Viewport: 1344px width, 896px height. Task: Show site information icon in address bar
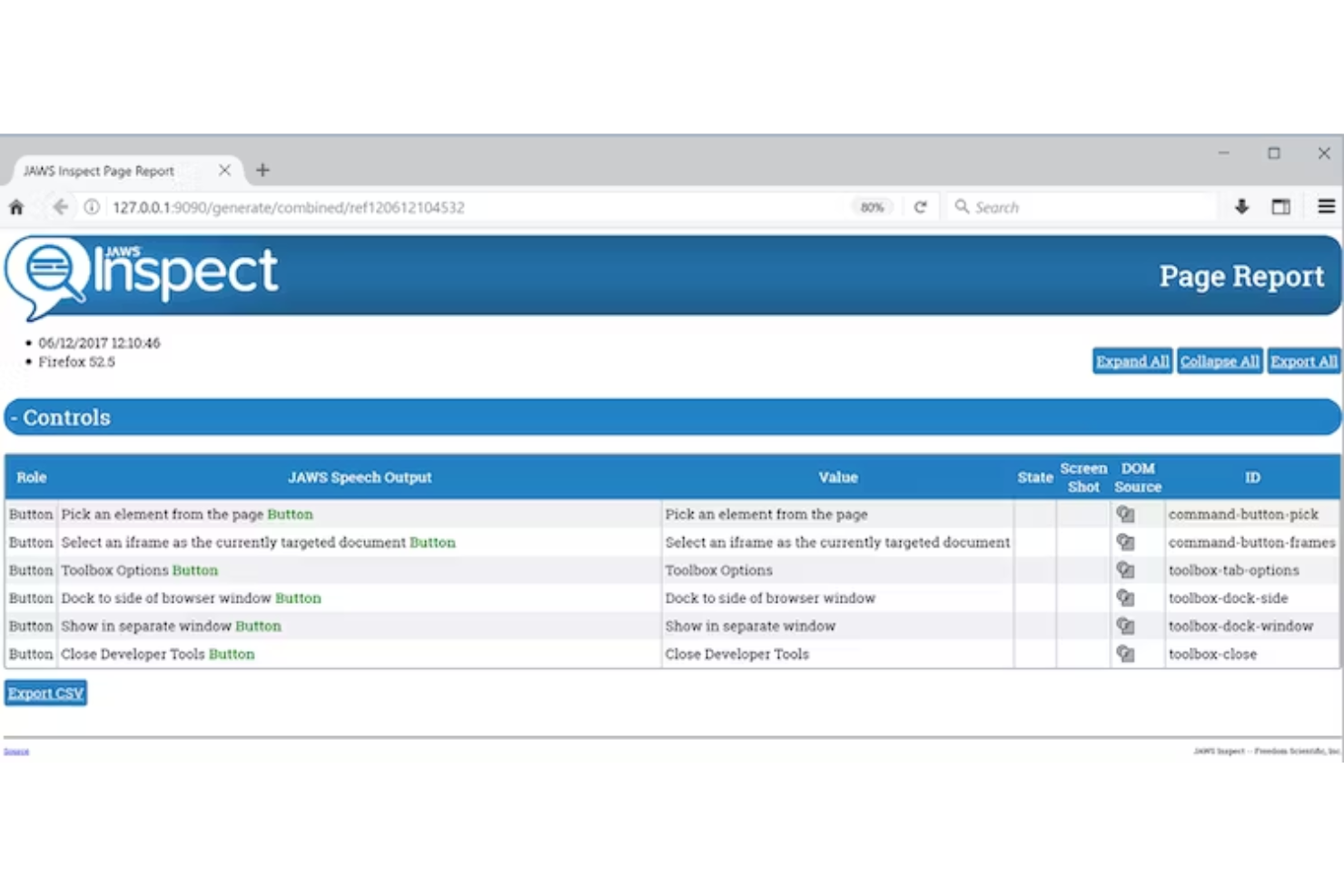(92, 207)
